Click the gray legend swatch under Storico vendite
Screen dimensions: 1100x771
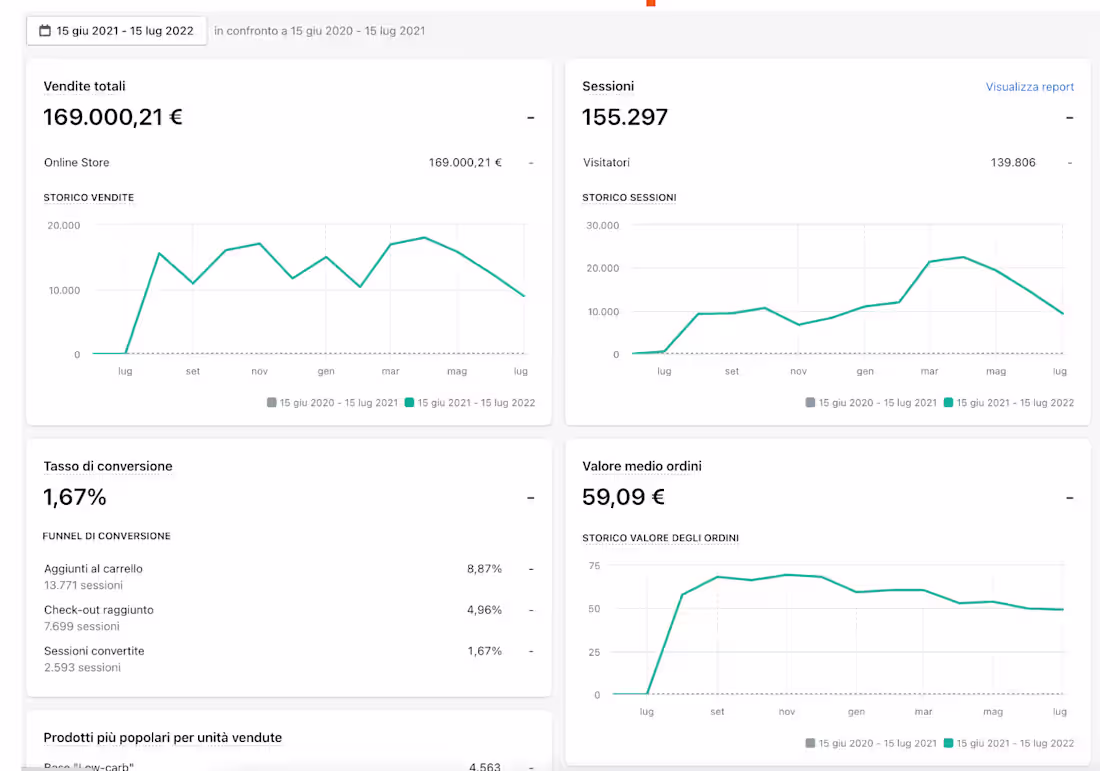(271, 403)
